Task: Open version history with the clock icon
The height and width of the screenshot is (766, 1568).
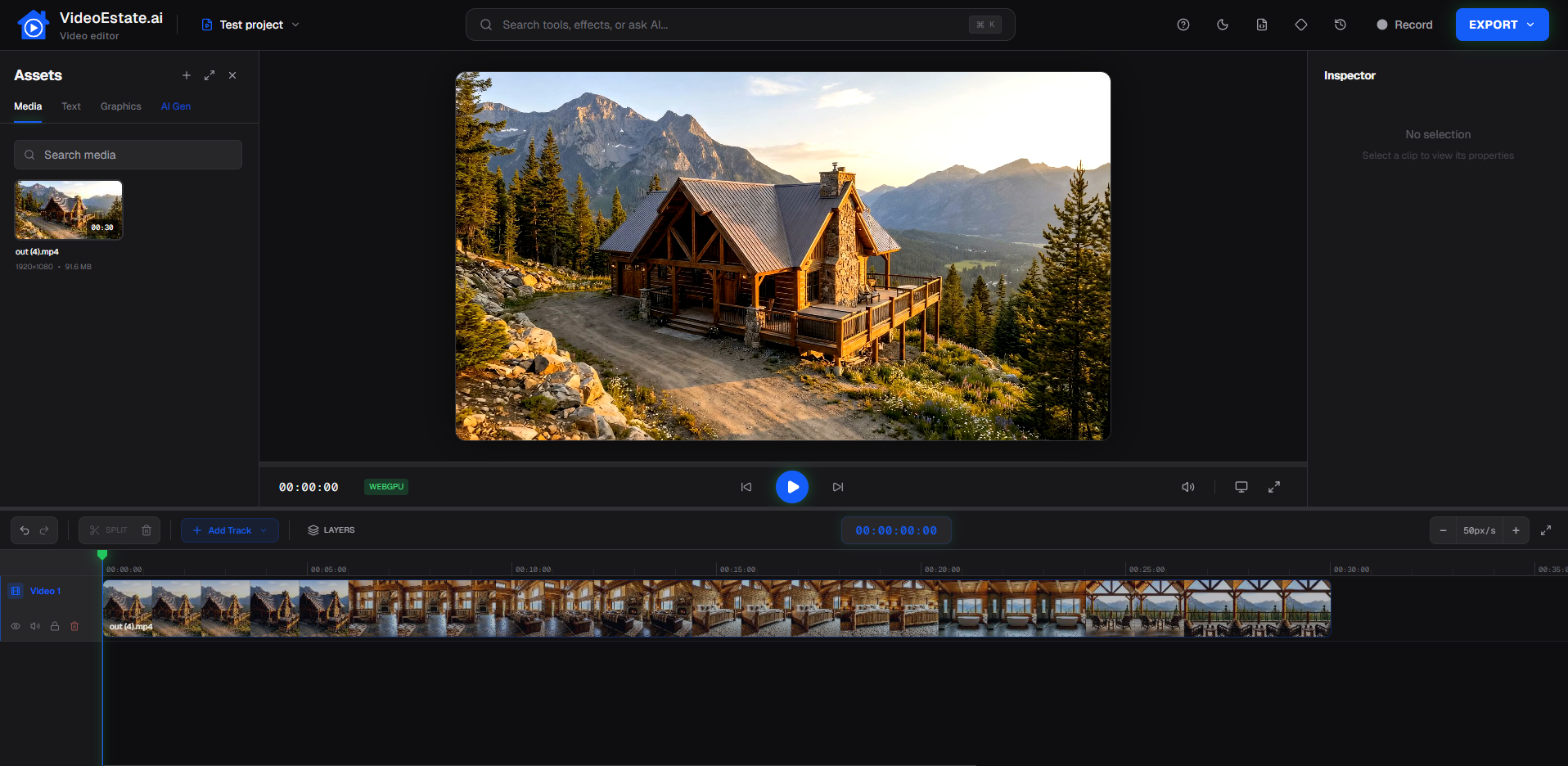Action: point(1340,25)
